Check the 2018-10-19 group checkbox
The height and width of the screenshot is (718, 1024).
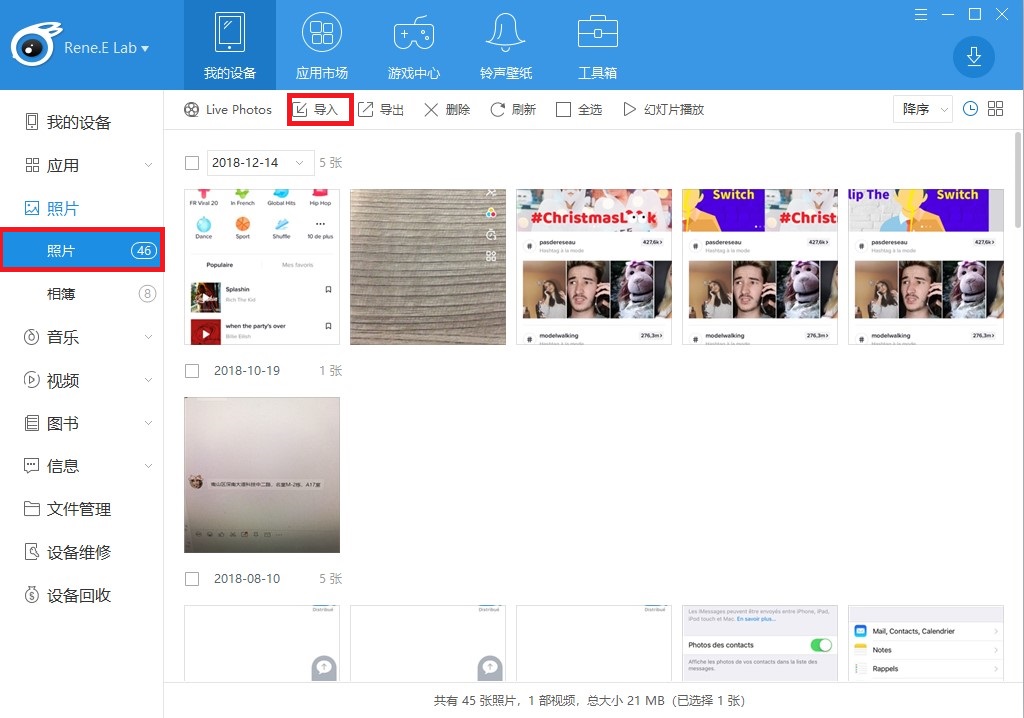(x=192, y=371)
